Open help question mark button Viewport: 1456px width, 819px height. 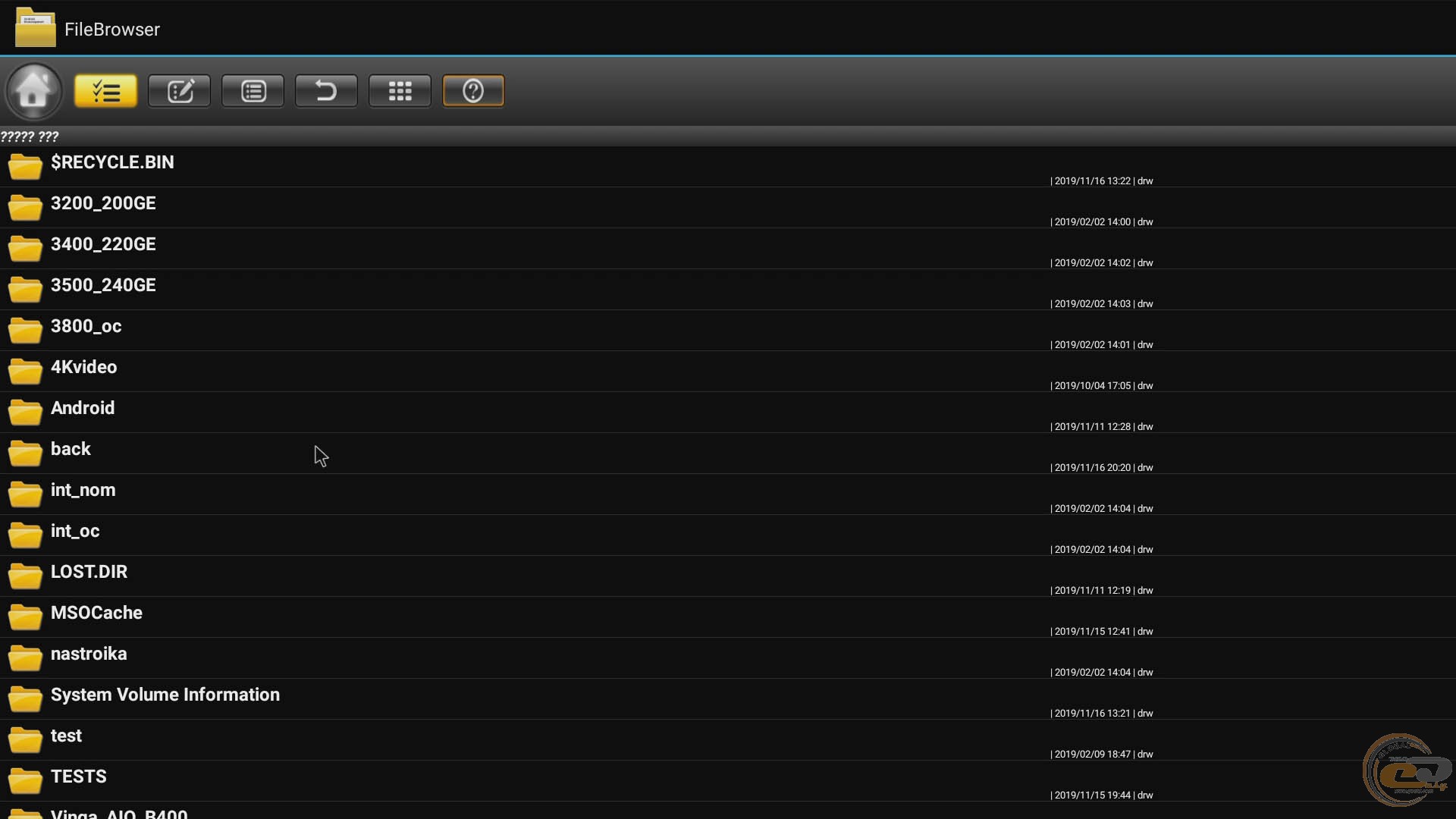click(473, 91)
